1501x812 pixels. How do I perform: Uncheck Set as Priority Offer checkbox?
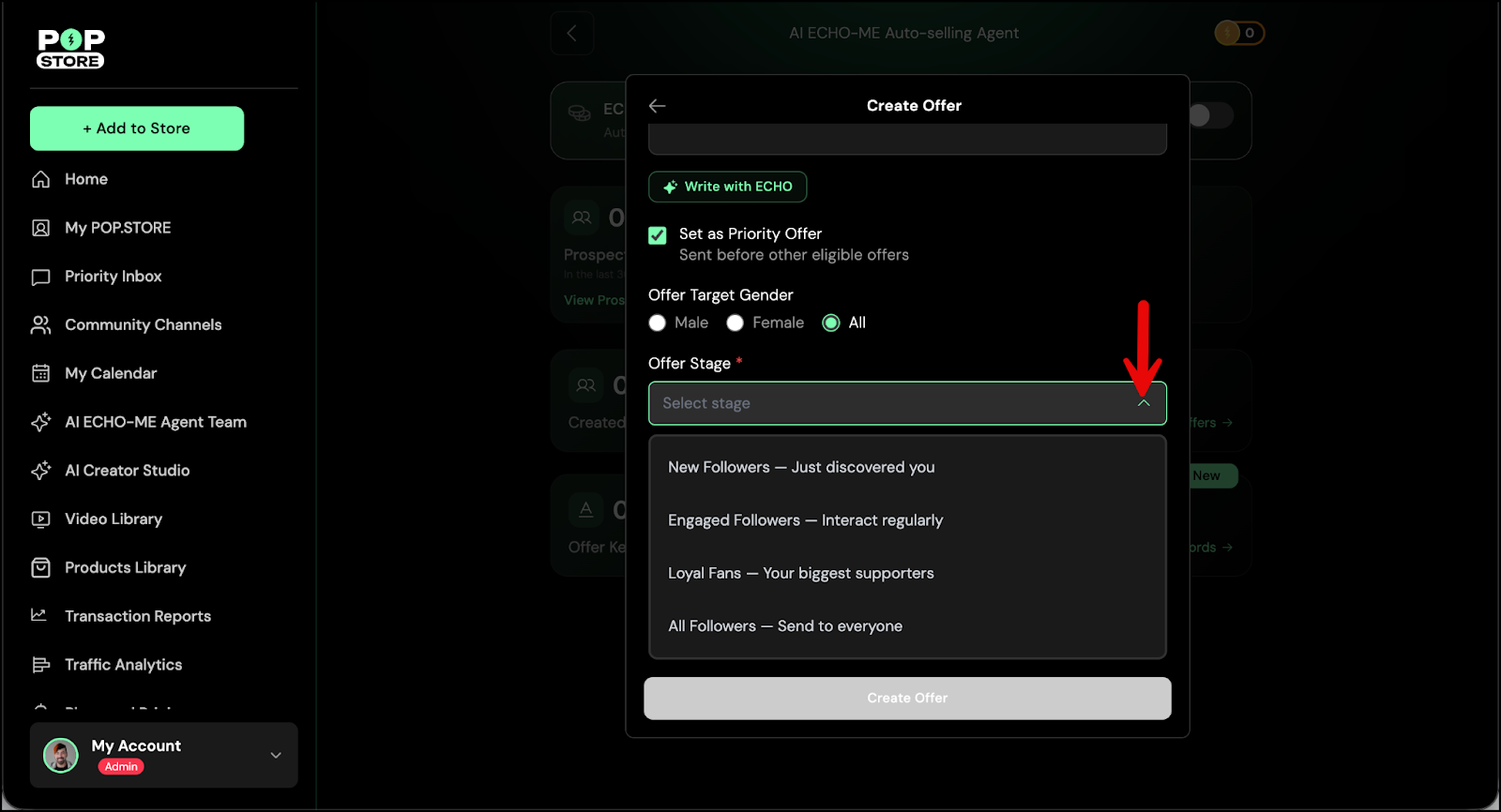[658, 235]
